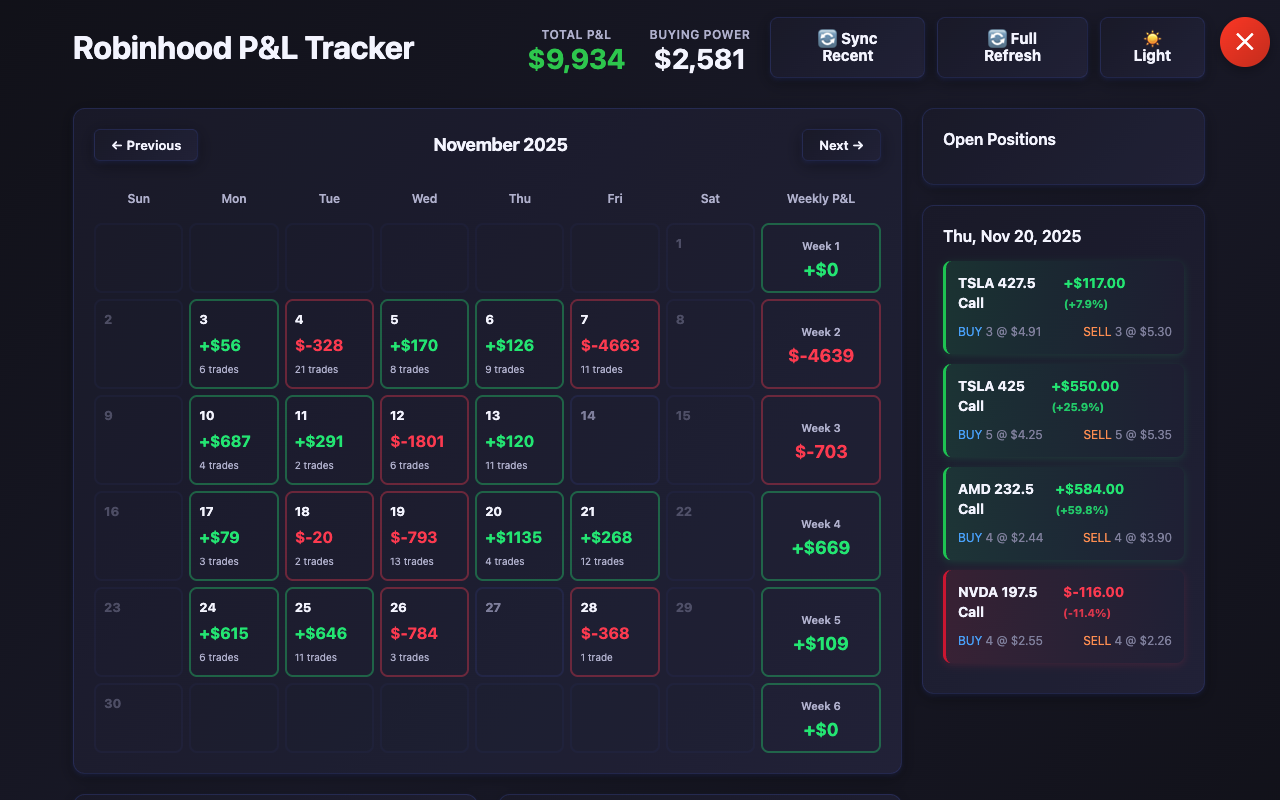Image resolution: width=1280 pixels, height=800 pixels.
Task: Select November 20 day with +$1135
Action: click(520, 536)
